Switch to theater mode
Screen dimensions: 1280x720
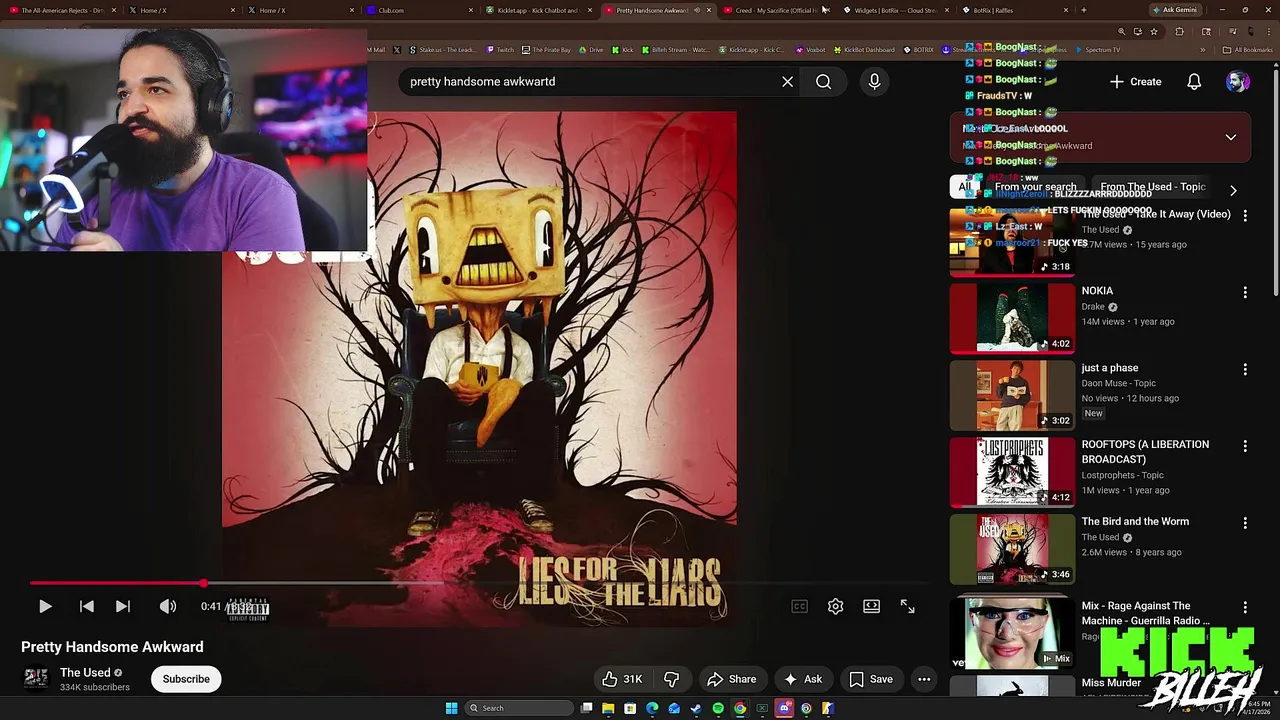[872, 606]
